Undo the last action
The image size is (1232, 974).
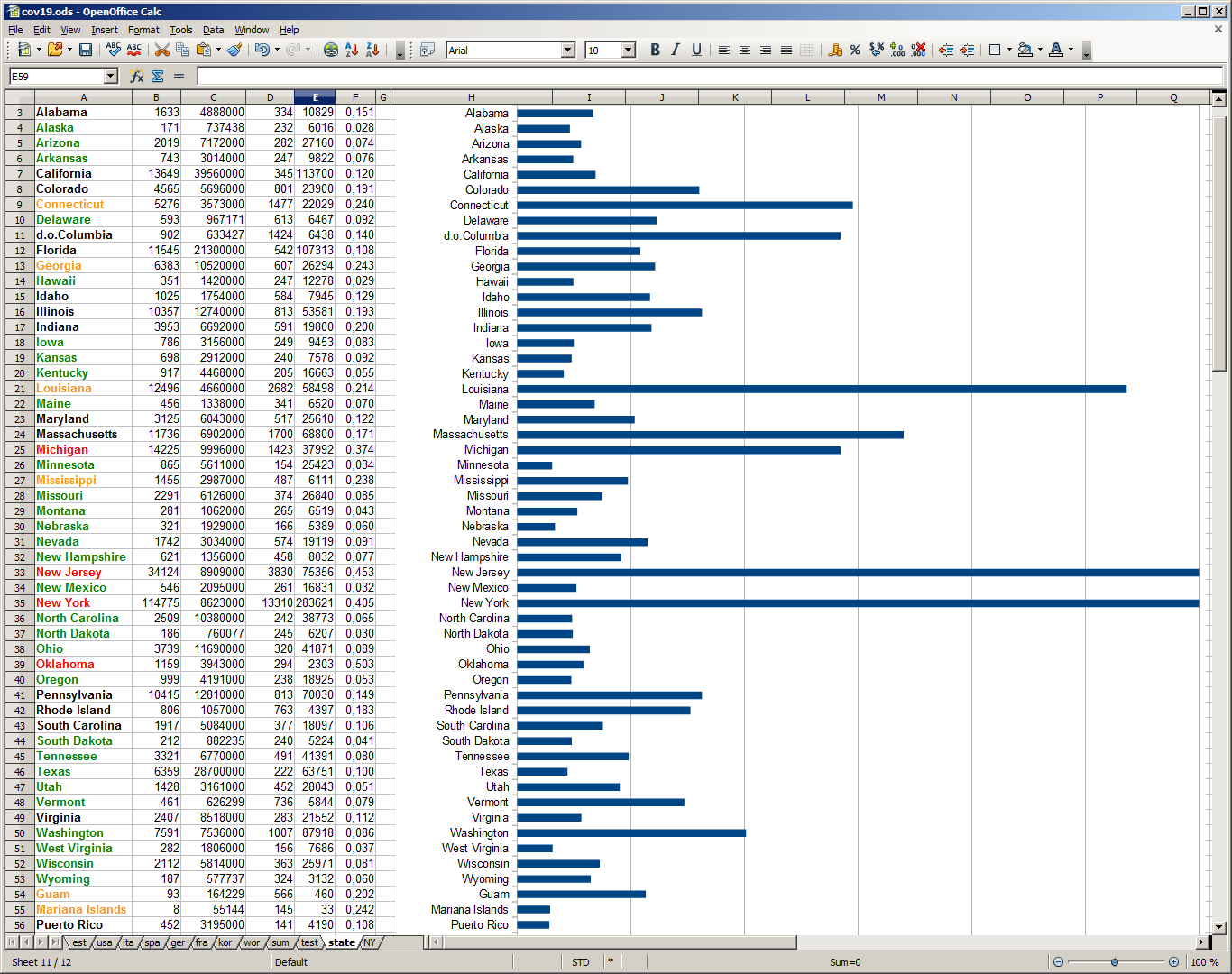coord(262,50)
